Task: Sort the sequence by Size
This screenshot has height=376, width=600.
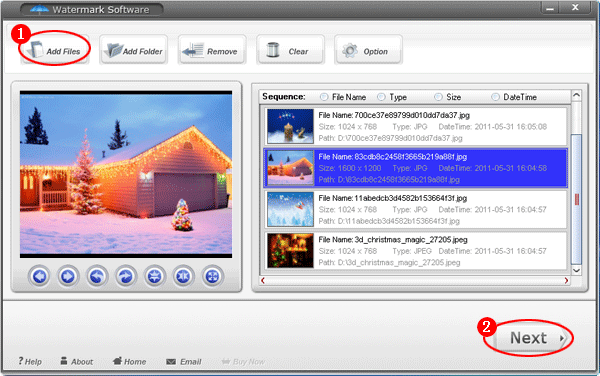Action: point(439,97)
